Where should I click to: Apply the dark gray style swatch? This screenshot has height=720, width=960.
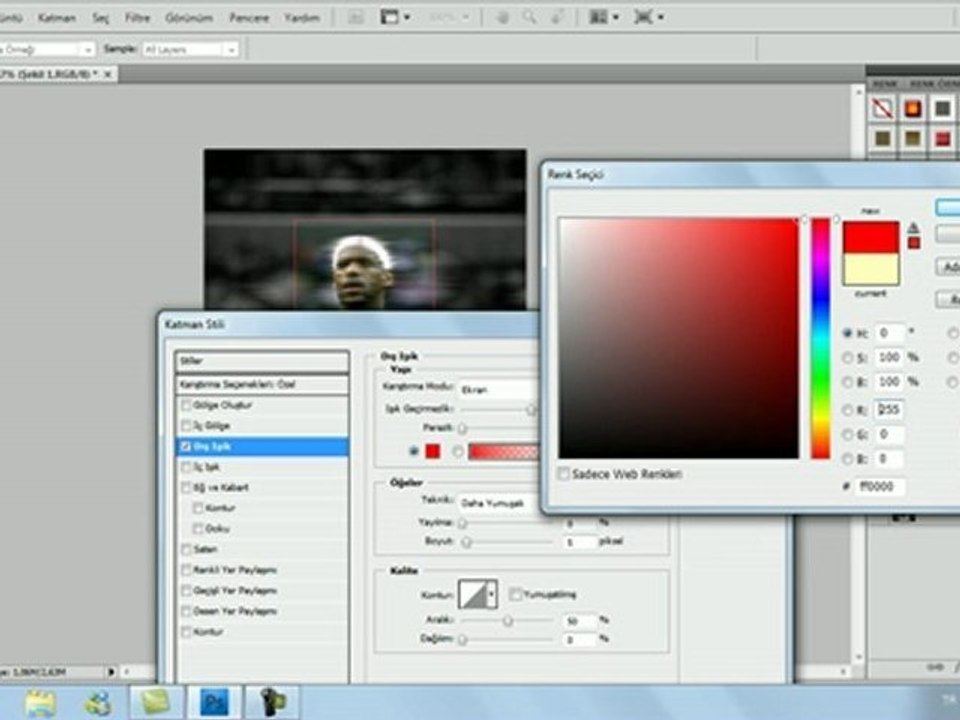coord(942,108)
